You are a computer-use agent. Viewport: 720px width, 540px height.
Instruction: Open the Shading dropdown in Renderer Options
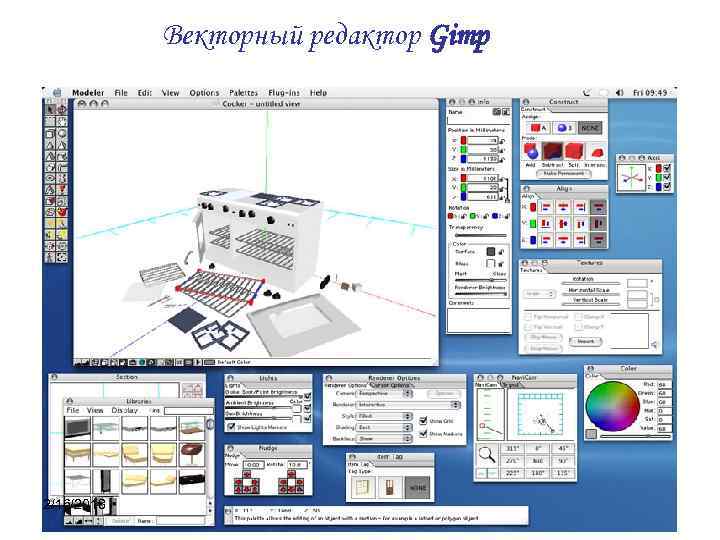[x=384, y=428]
